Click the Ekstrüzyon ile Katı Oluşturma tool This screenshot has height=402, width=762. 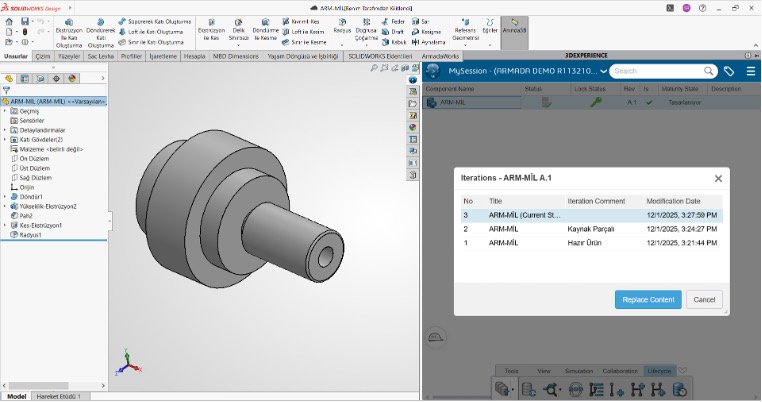(69, 29)
